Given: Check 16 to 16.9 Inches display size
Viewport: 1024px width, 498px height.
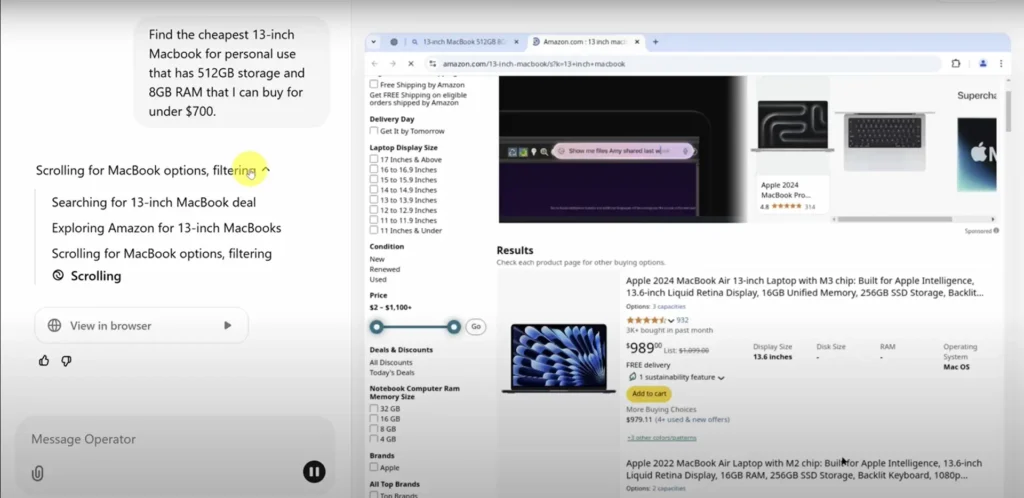Looking at the screenshot, I should [x=374, y=170].
